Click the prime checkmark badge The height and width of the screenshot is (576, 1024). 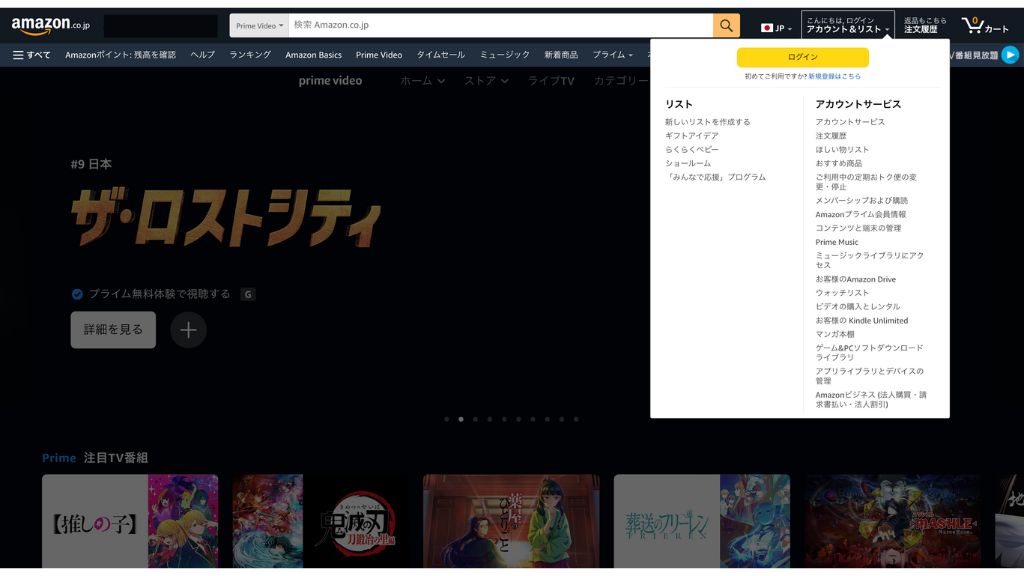(78, 293)
